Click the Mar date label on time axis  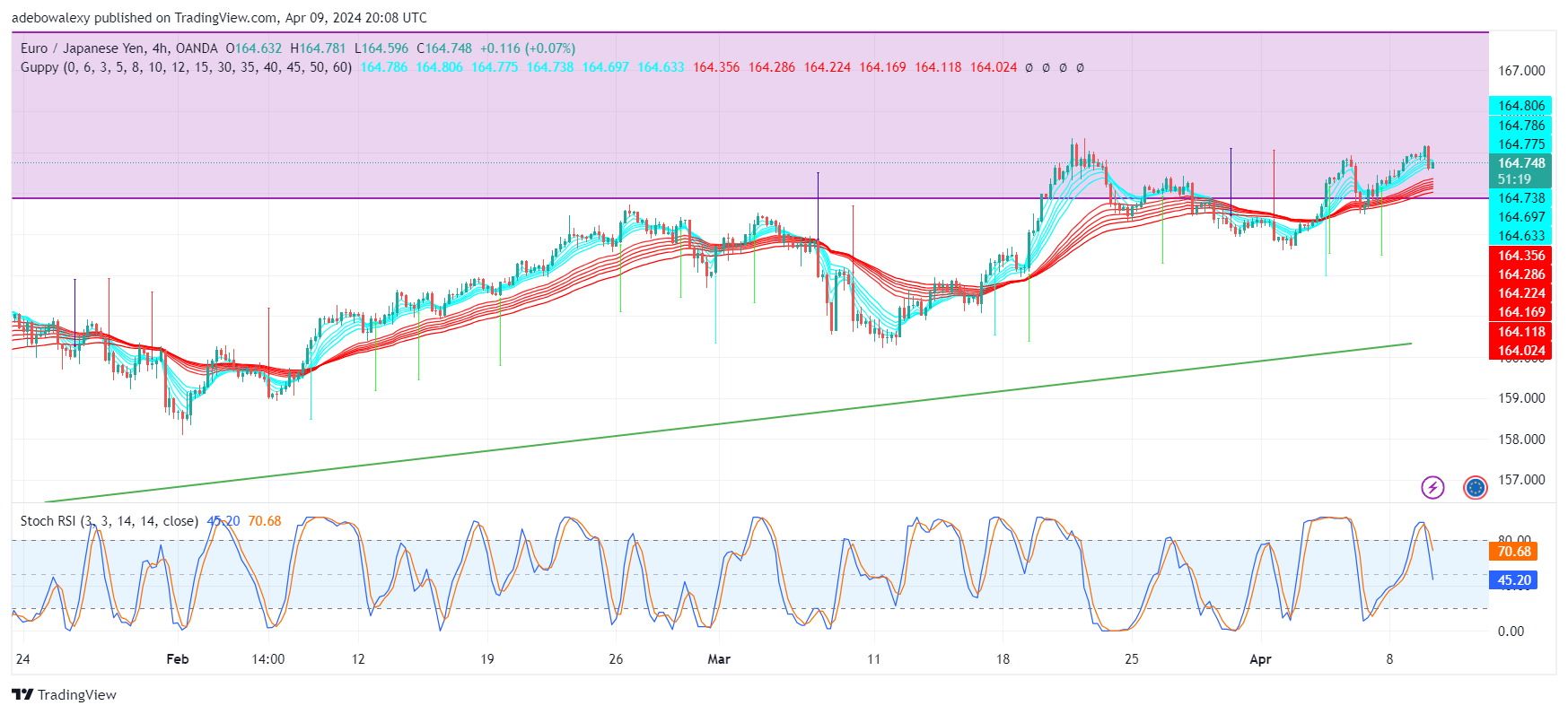[x=719, y=659]
